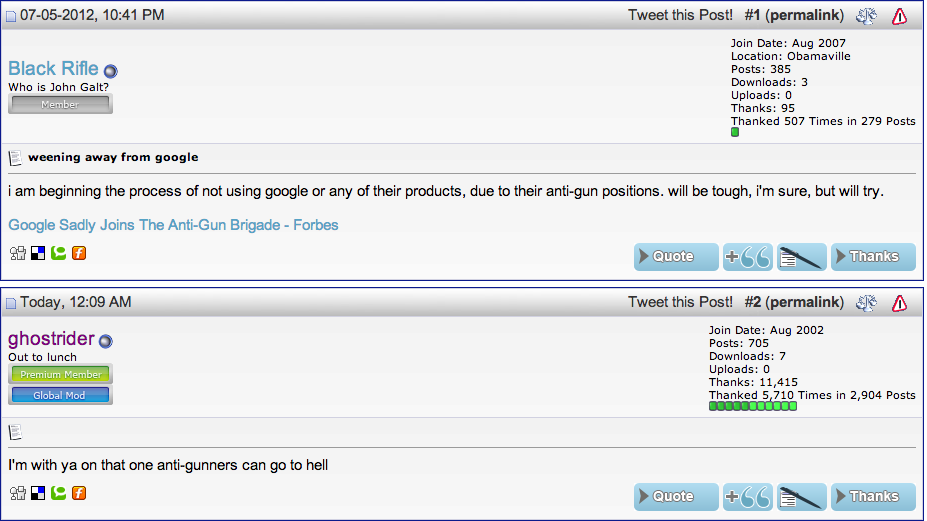
Task: Click the orange Furl icon under ghostrider's post
Action: (x=79, y=493)
